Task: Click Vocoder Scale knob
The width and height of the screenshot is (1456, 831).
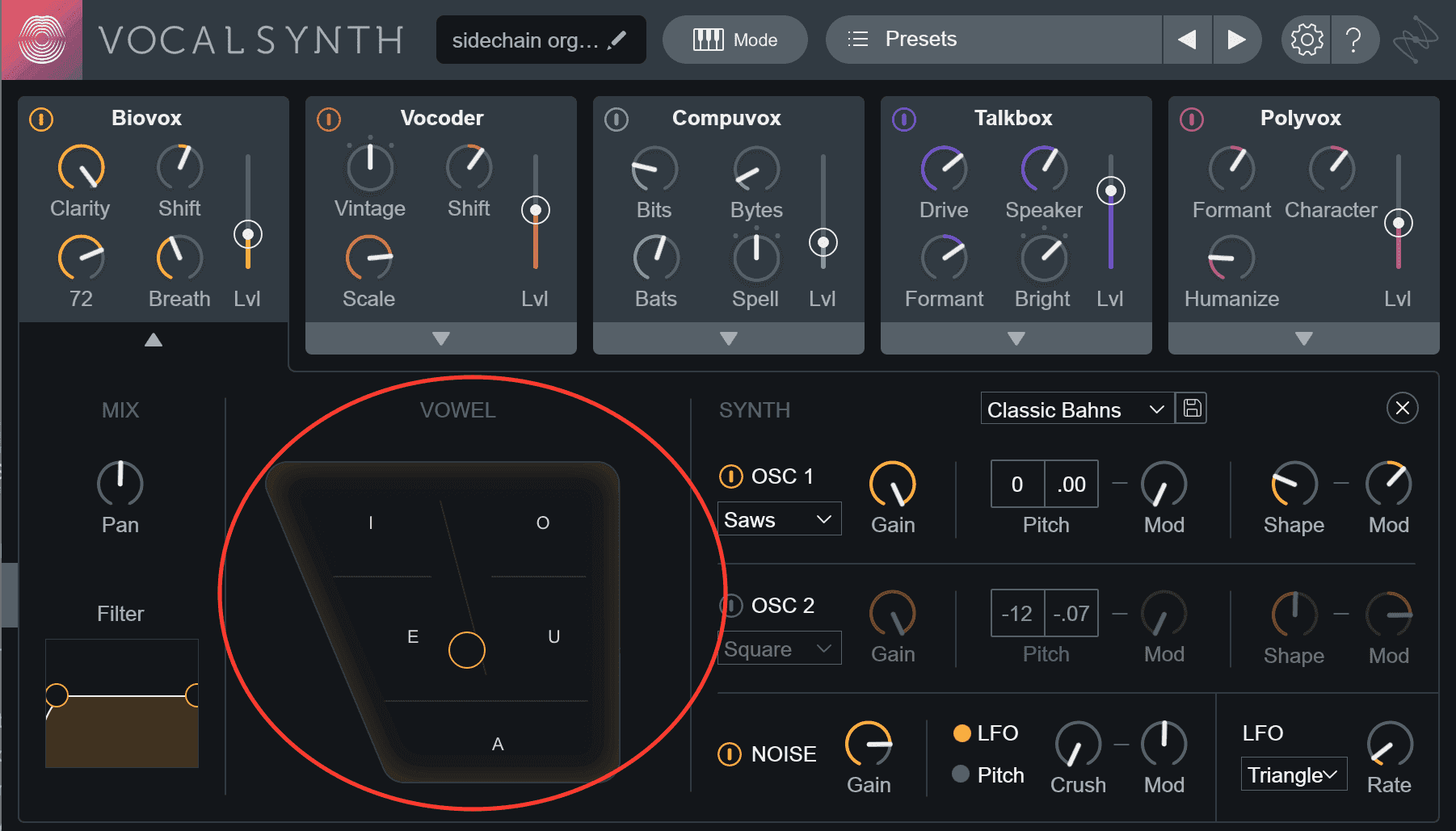Action: [x=369, y=258]
